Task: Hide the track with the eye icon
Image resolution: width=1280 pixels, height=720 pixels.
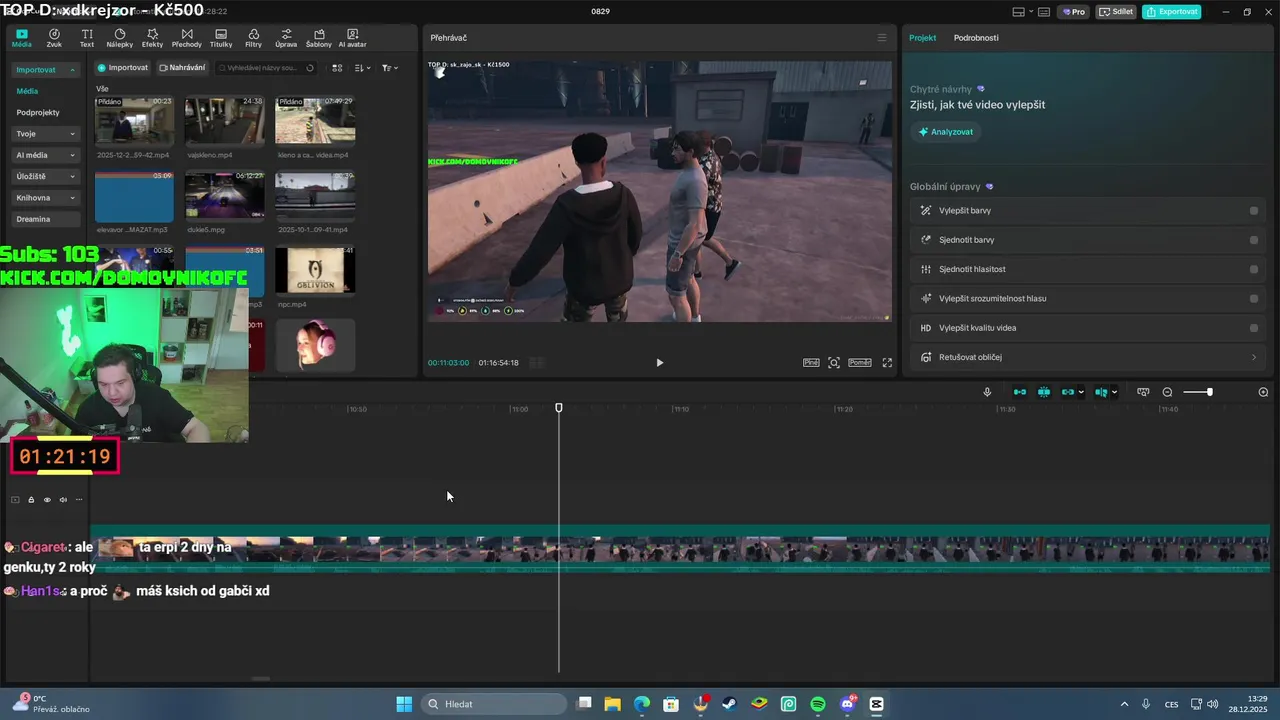Action: click(47, 500)
